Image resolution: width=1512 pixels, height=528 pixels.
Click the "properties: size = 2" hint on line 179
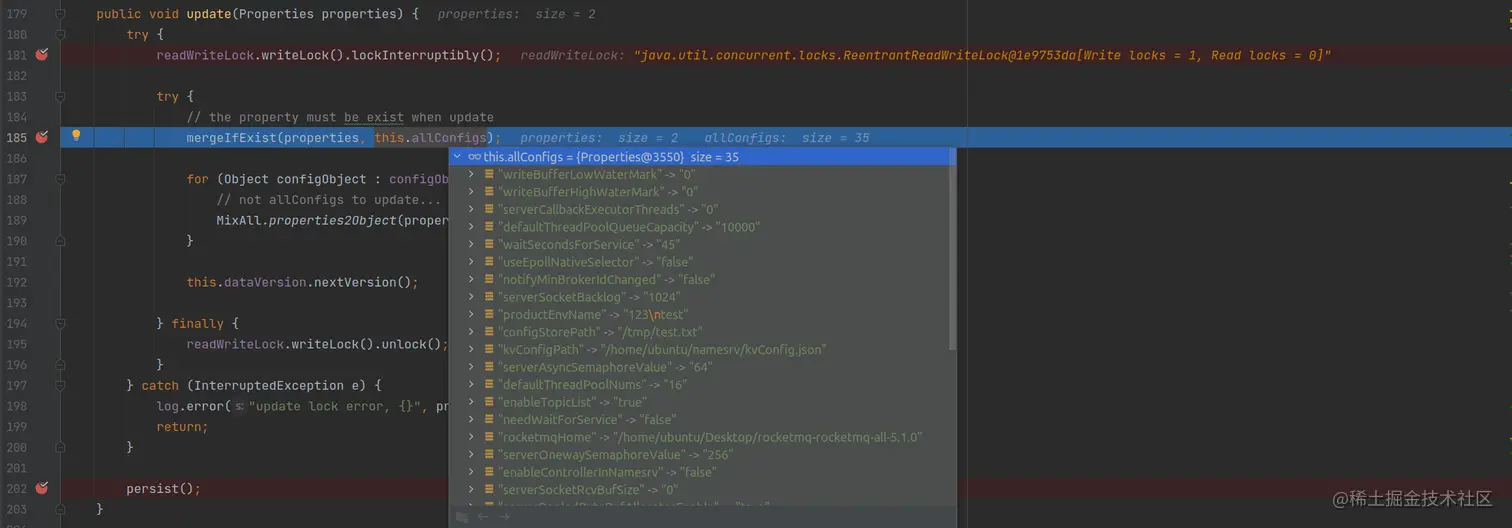[x=517, y=14]
